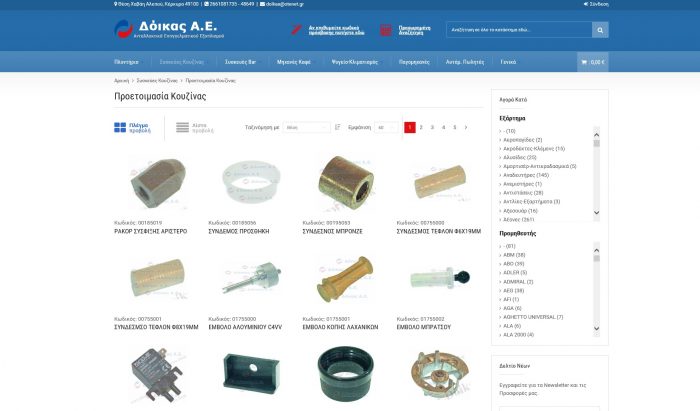
Task: Filter by Αντιστάσεις (28)
Action: point(523,193)
